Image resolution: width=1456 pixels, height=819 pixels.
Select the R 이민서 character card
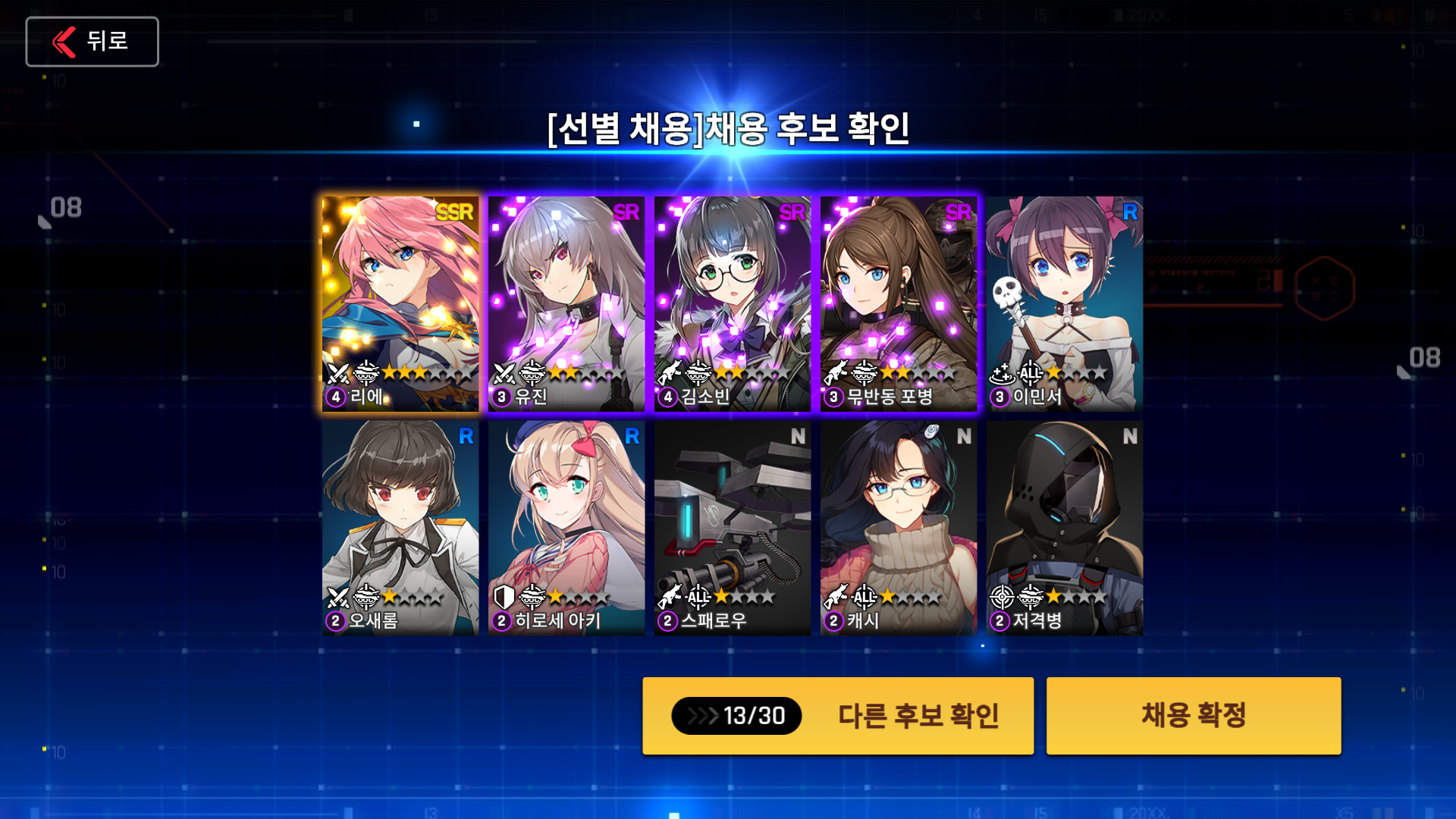(x=1065, y=304)
